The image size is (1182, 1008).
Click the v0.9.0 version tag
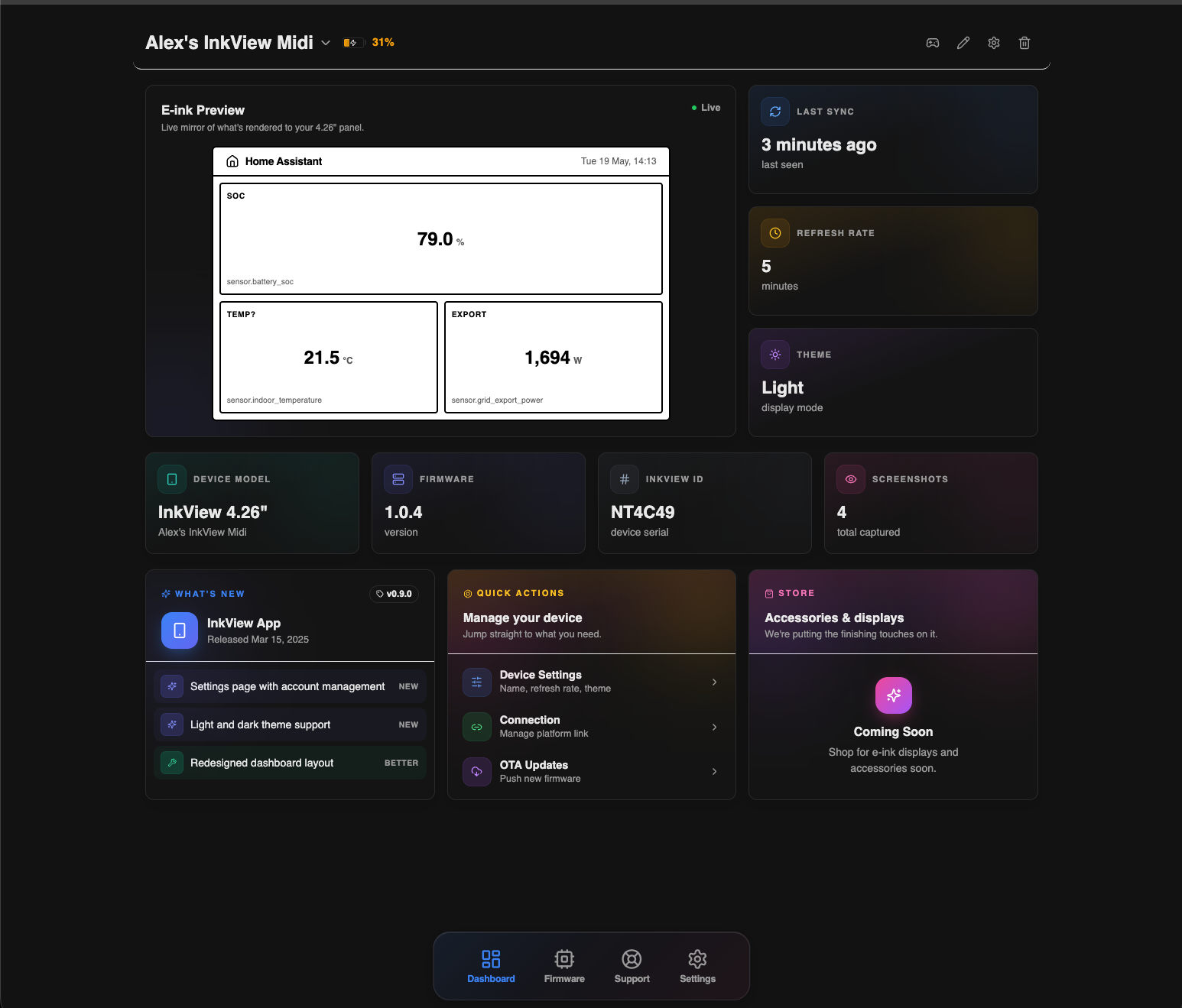click(395, 594)
